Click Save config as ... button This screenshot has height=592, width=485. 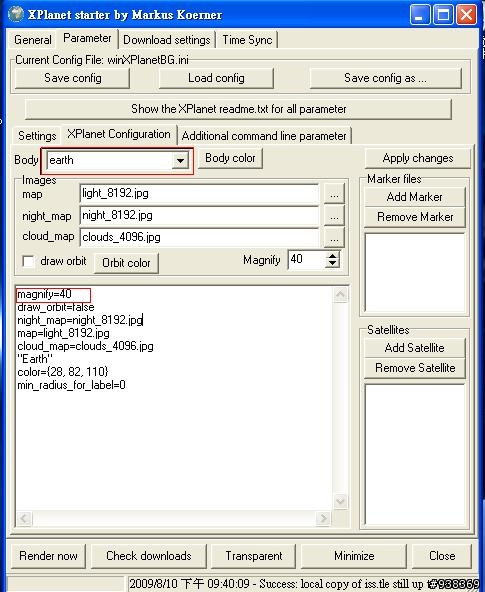pyautogui.click(x=385, y=78)
